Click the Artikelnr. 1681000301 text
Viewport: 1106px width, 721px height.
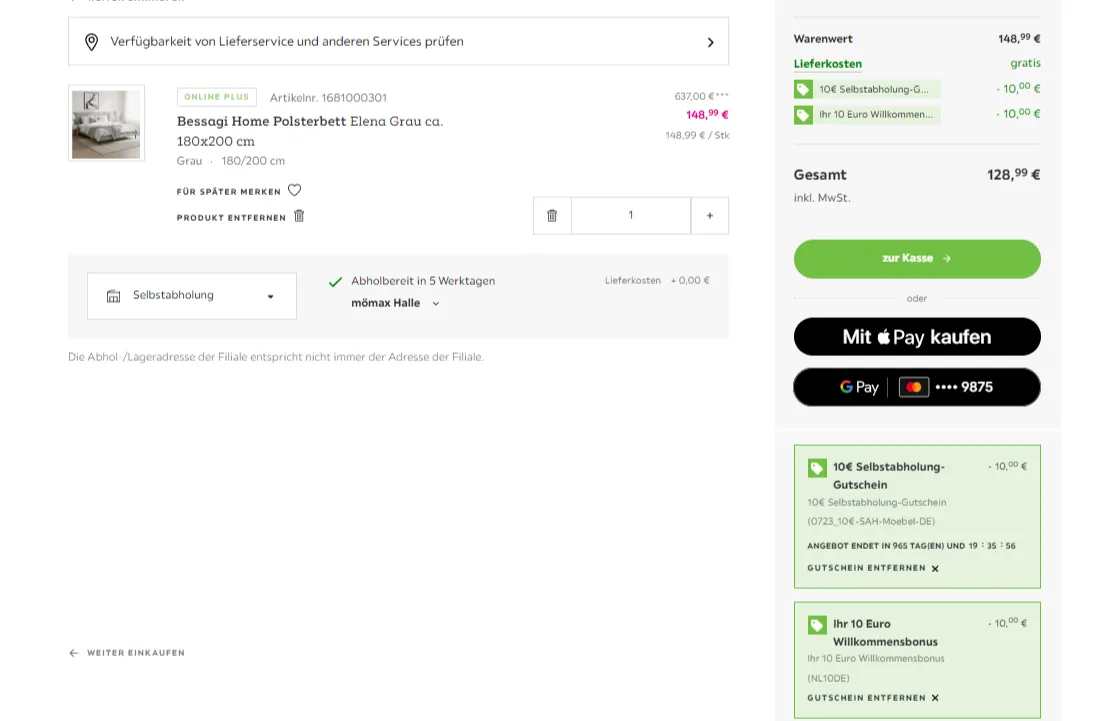point(328,98)
